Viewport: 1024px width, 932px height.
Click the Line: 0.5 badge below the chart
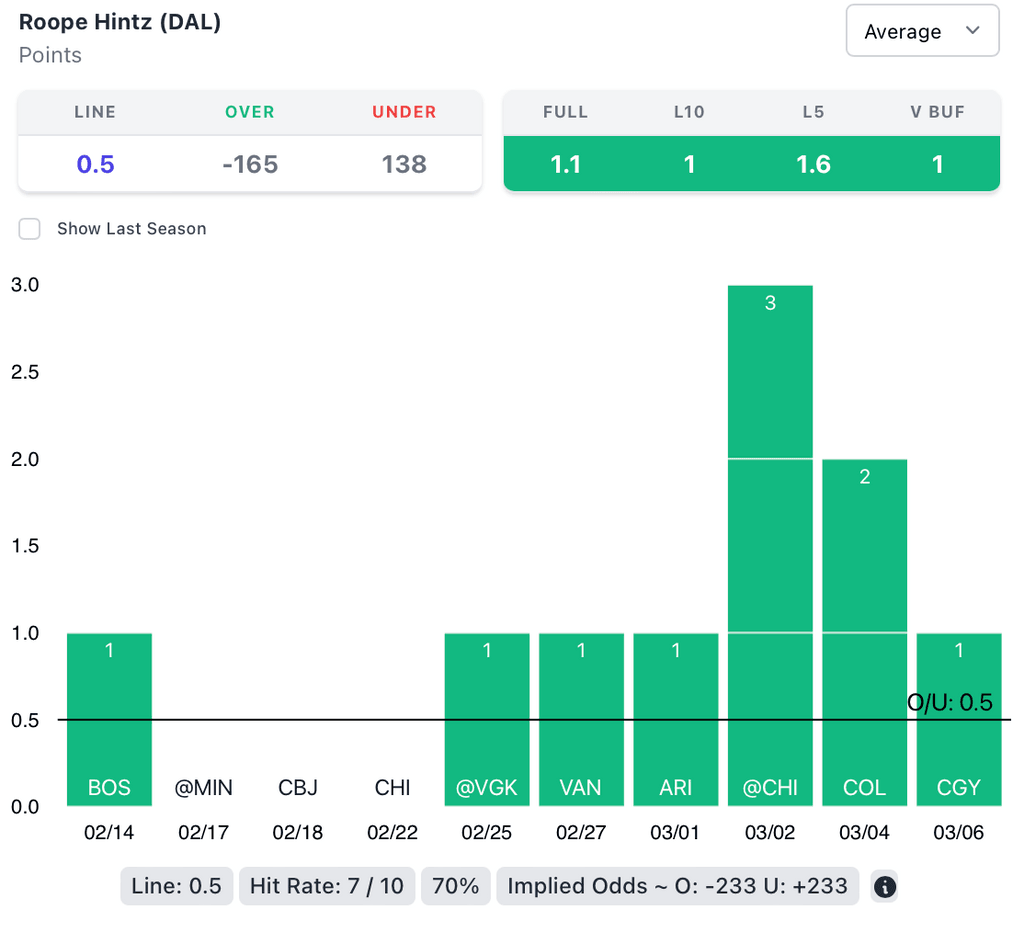pos(177,886)
